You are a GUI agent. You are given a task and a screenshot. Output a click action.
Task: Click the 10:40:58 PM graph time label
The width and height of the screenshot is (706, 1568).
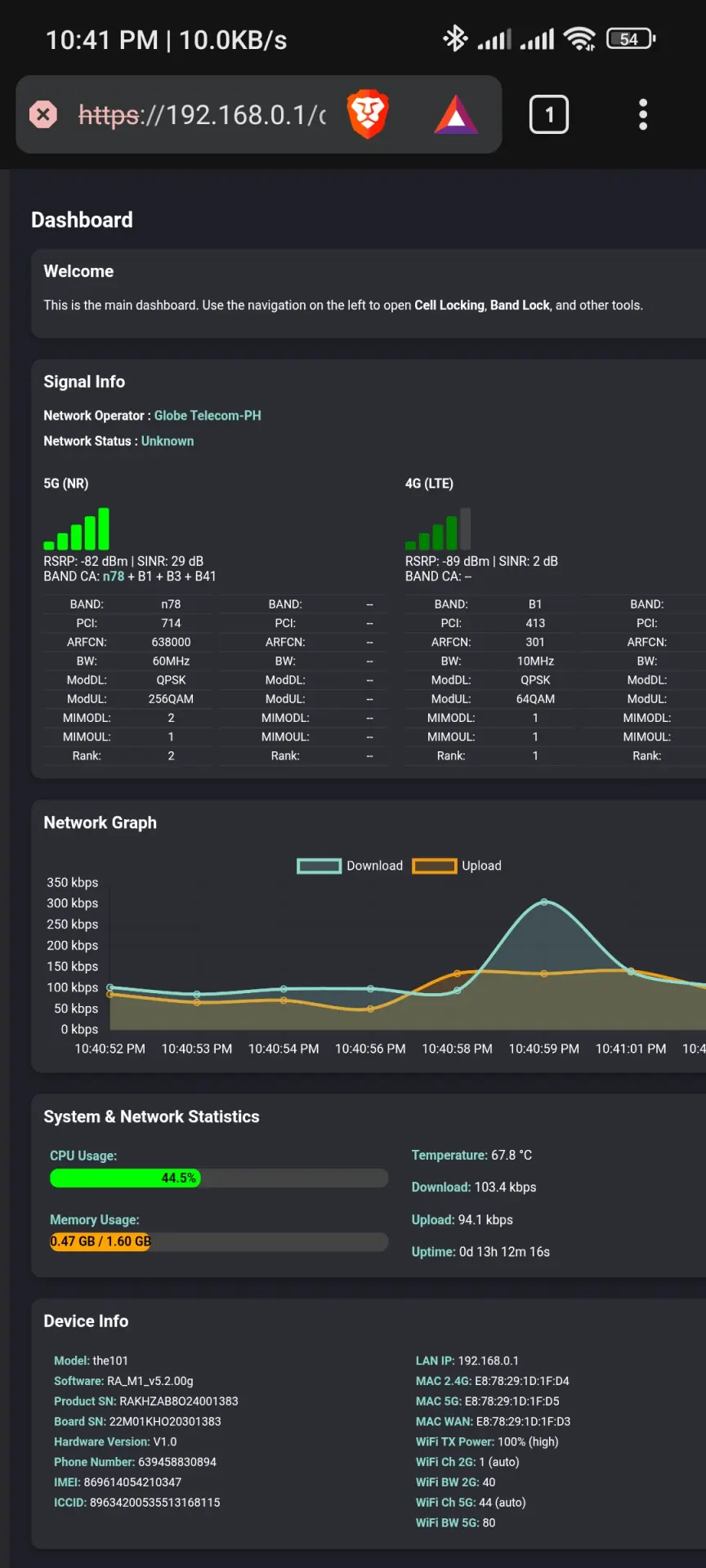point(457,1049)
